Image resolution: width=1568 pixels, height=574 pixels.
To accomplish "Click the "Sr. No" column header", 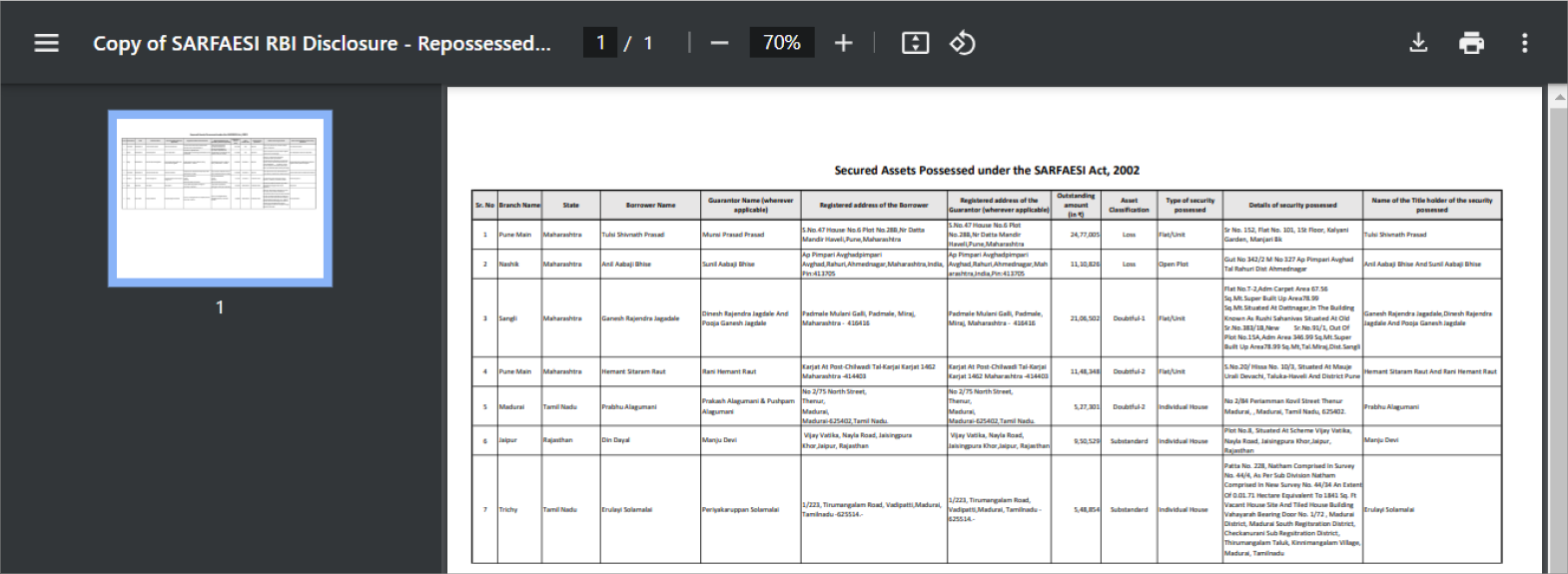I will point(484,205).
